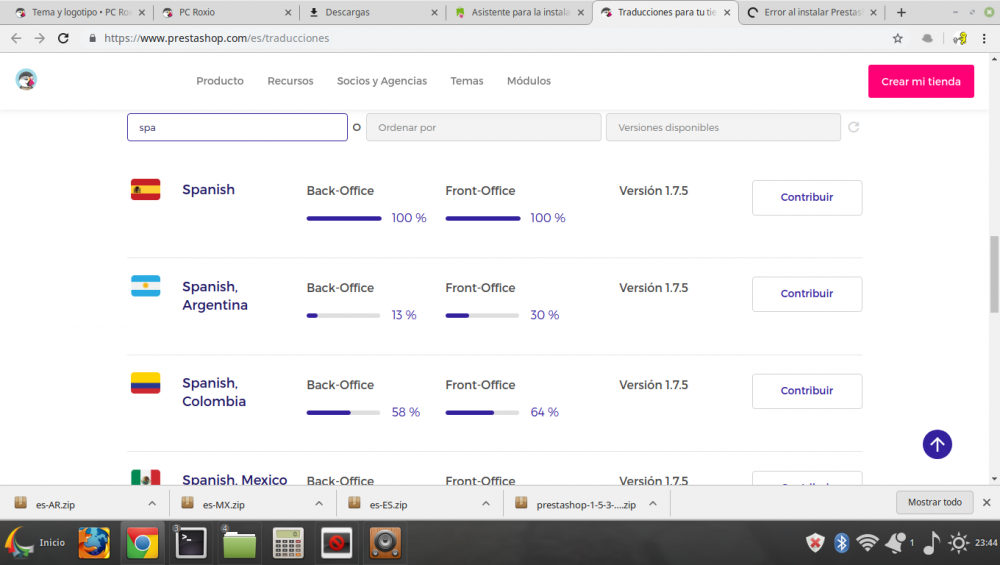Open the es-ES.zip downloaded file
The width and height of the screenshot is (1000, 565).
(x=388, y=504)
